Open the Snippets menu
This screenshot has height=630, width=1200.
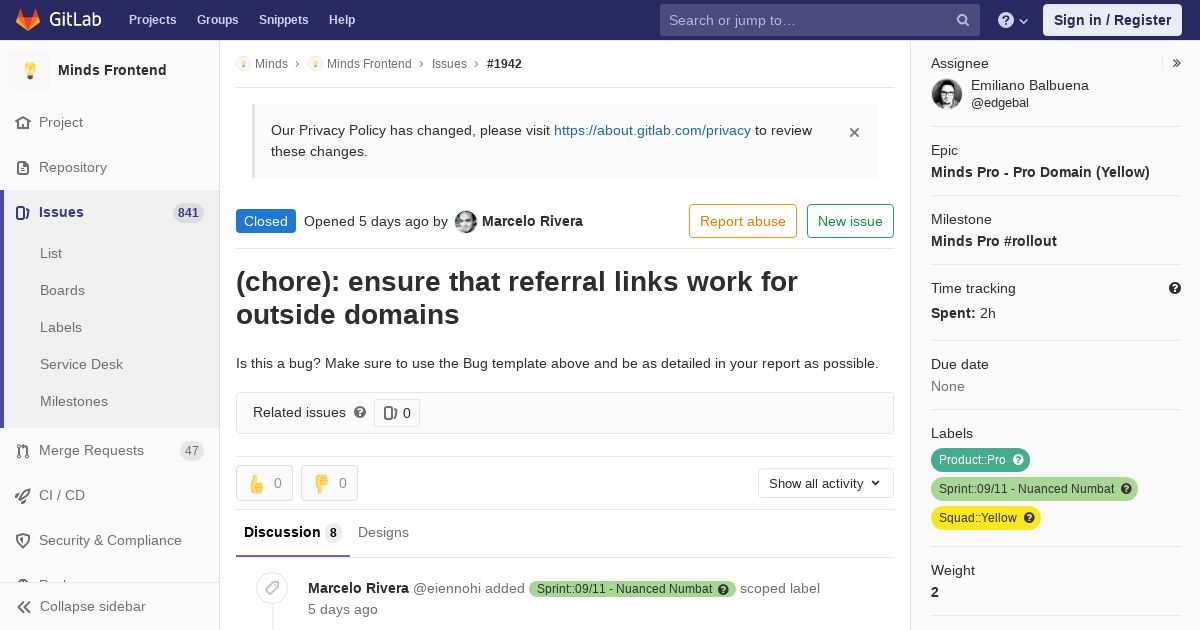284,20
